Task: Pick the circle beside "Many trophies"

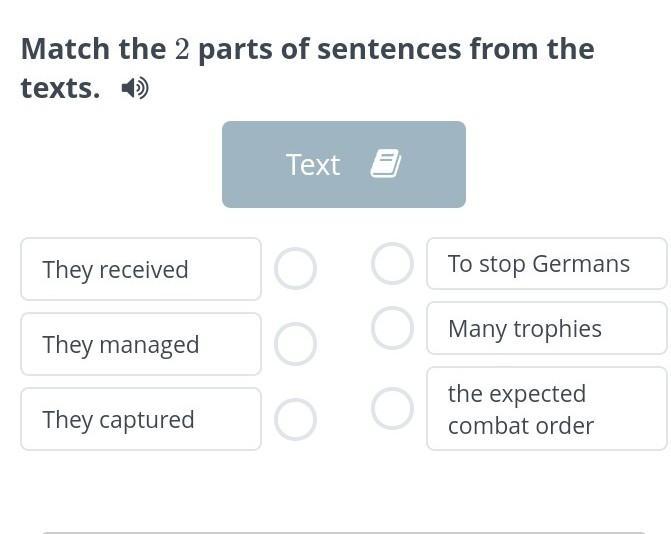Action: tap(392, 328)
